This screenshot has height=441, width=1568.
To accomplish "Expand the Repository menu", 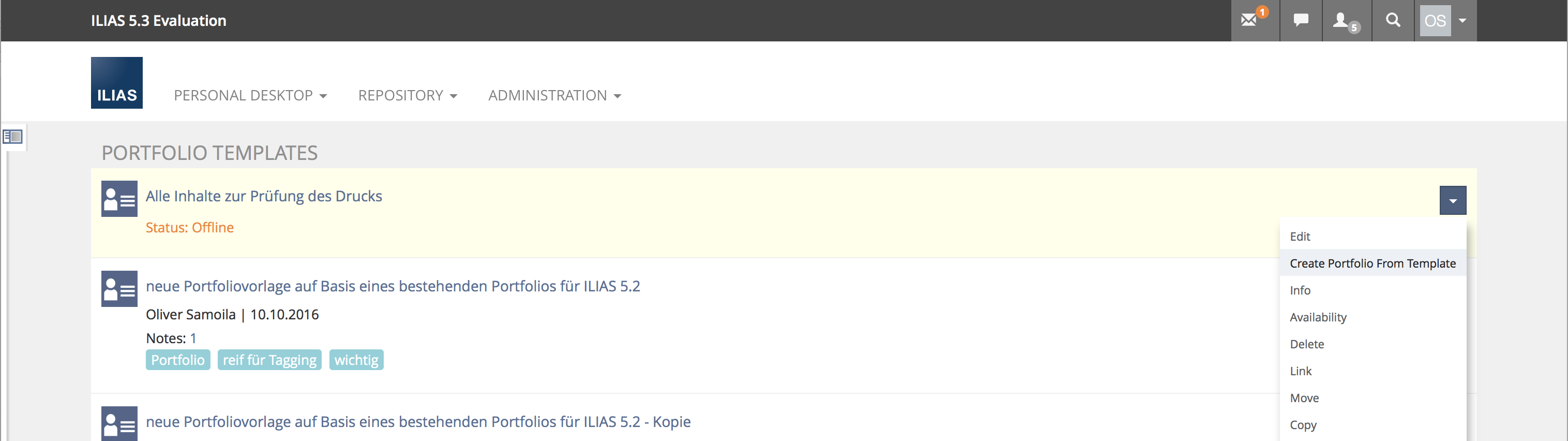I will tap(407, 96).
